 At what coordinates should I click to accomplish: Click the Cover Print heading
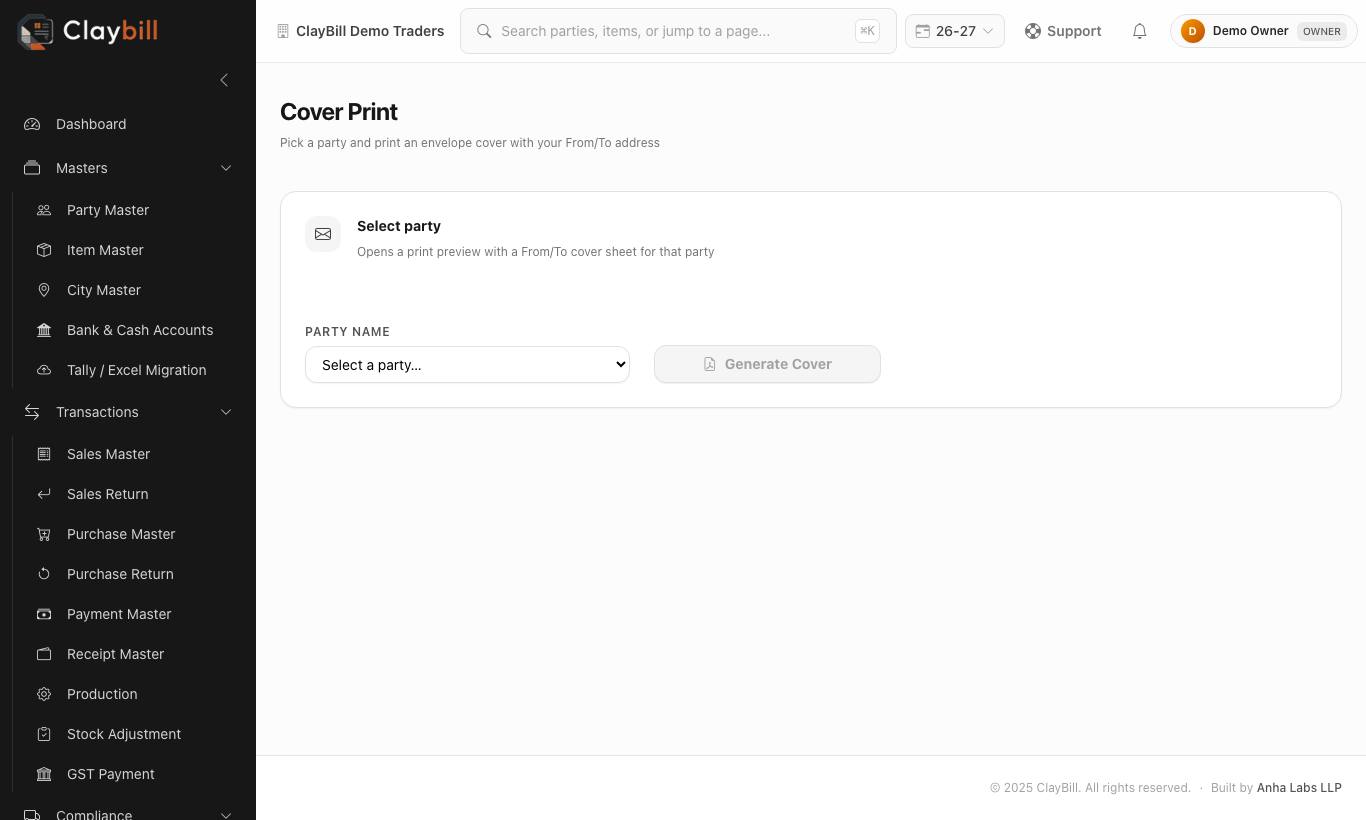click(339, 112)
